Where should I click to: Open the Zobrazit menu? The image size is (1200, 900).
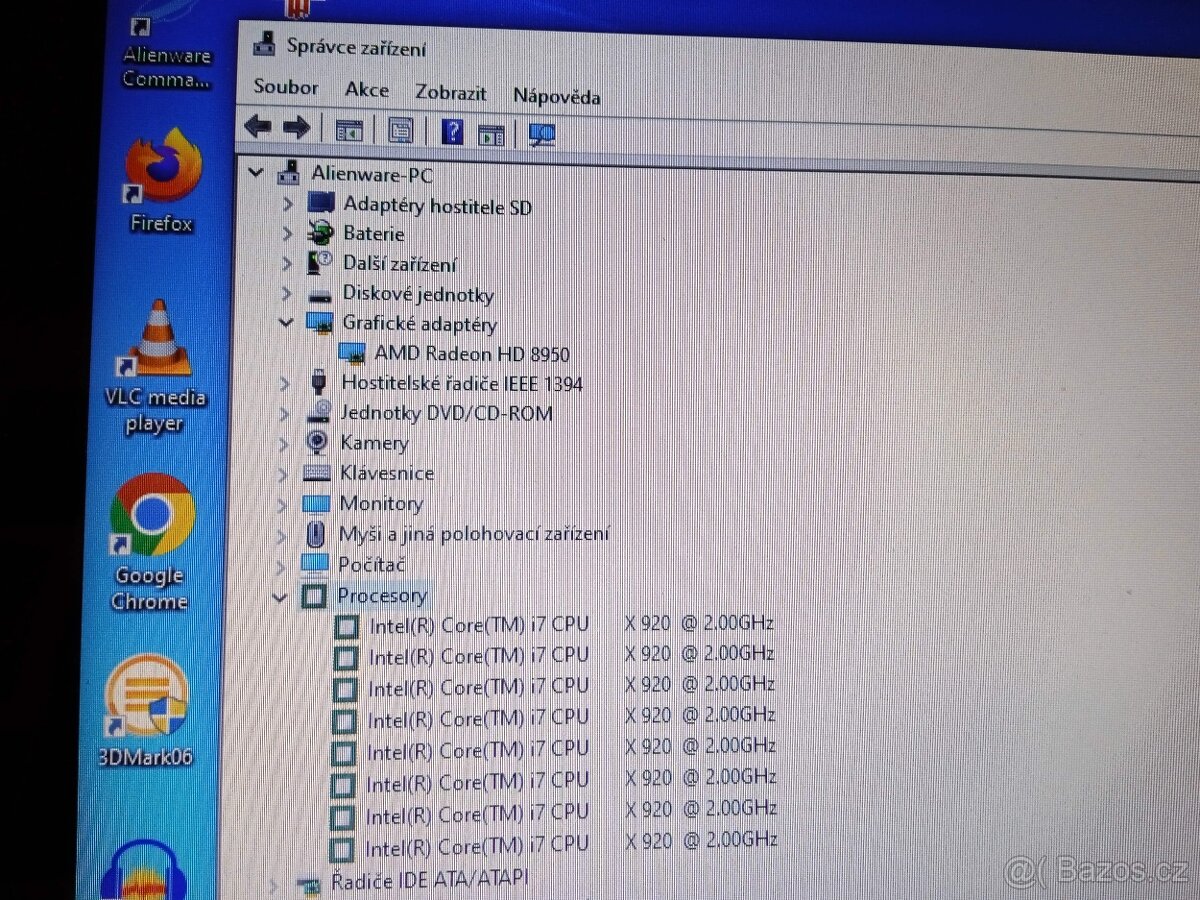(x=451, y=93)
